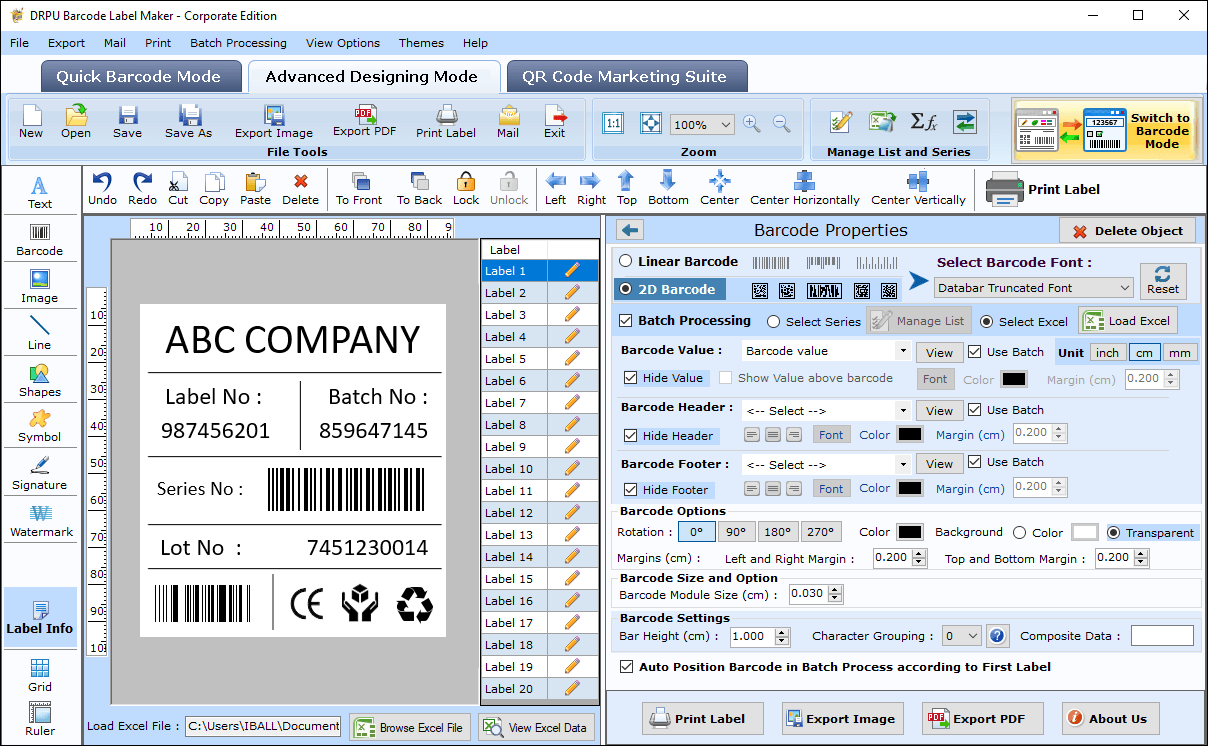The width and height of the screenshot is (1208, 746).
Task: Open the Barcode Footer dropdown
Action: [903, 465]
